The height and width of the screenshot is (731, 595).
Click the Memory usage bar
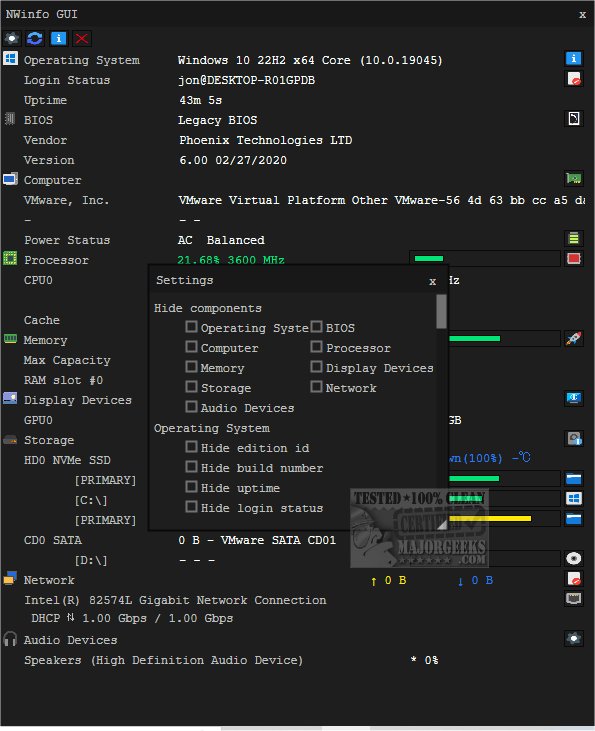(504, 338)
